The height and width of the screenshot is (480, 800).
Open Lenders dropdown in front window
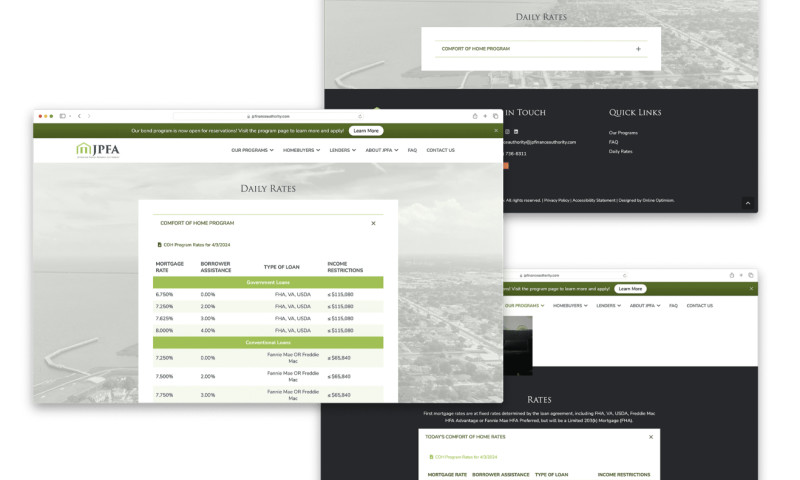click(342, 150)
